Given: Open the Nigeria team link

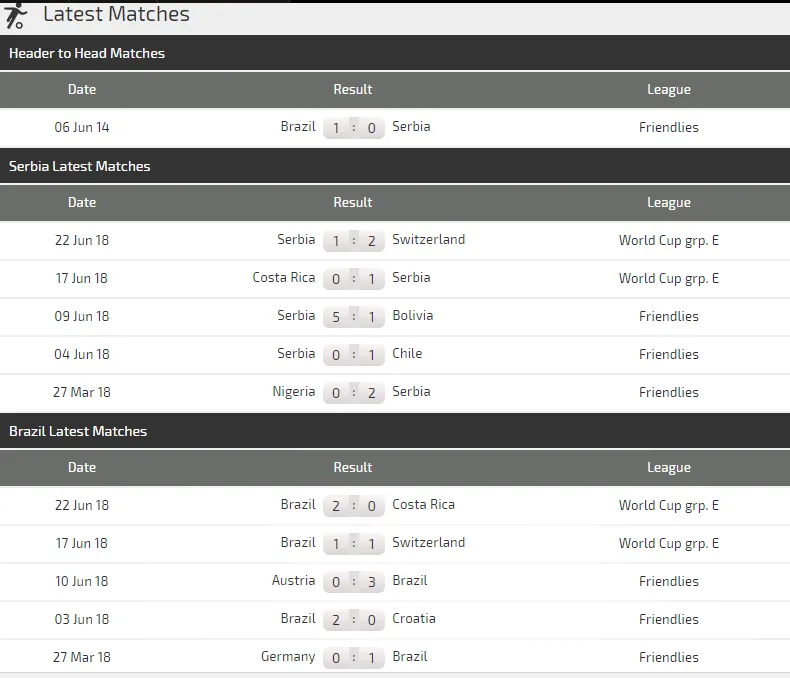Looking at the screenshot, I should click(294, 391).
